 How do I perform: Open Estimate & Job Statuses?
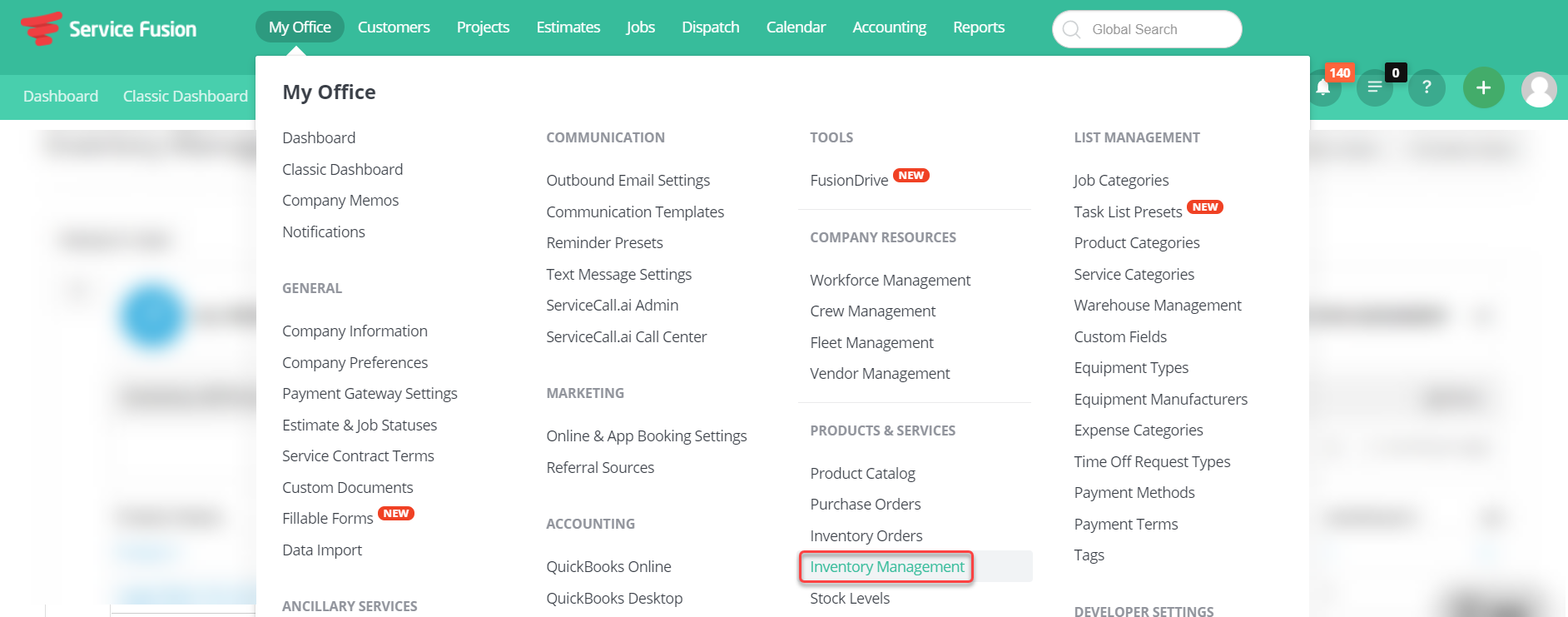pos(360,425)
